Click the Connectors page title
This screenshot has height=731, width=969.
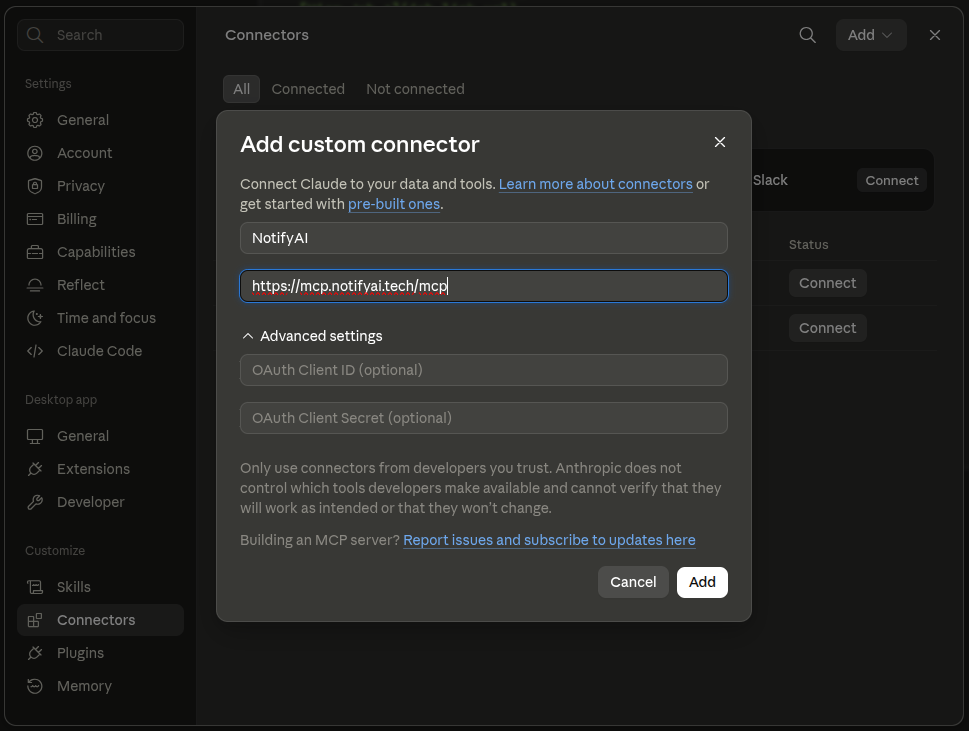tap(267, 35)
